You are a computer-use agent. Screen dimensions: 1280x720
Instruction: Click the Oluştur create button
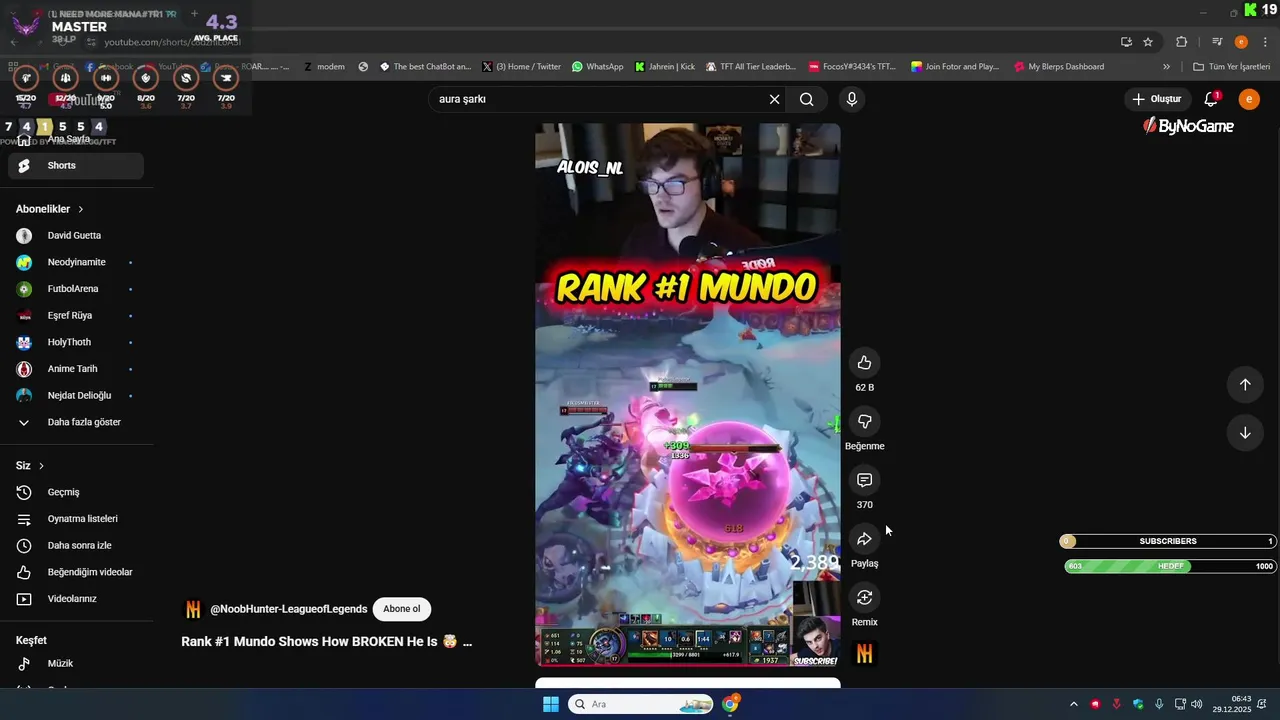pyautogui.click(x=1156, y=99)
